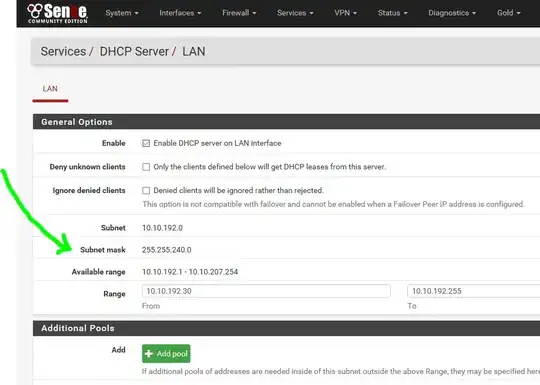This screenshot has height=385, width=540.
Task: Click the Range From input field
Action: click(266, 291)
